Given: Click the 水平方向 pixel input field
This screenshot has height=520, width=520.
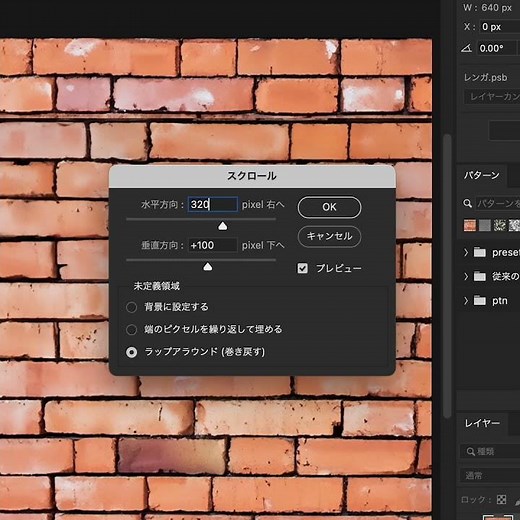Looking at the screenshot, I should tap(213, 204).
